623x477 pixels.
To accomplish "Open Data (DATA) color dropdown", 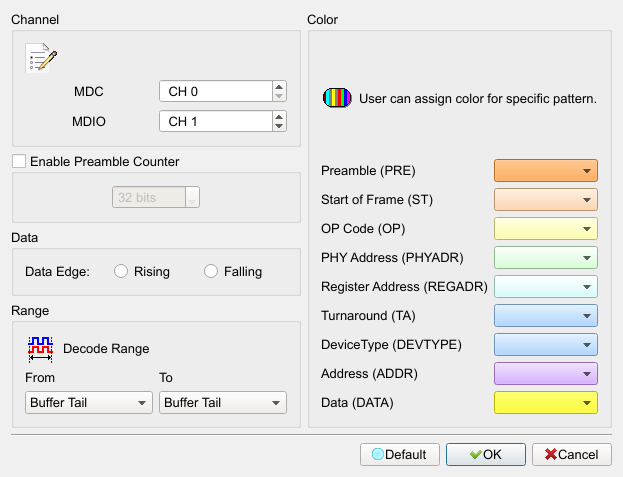I will pos(546,402).
